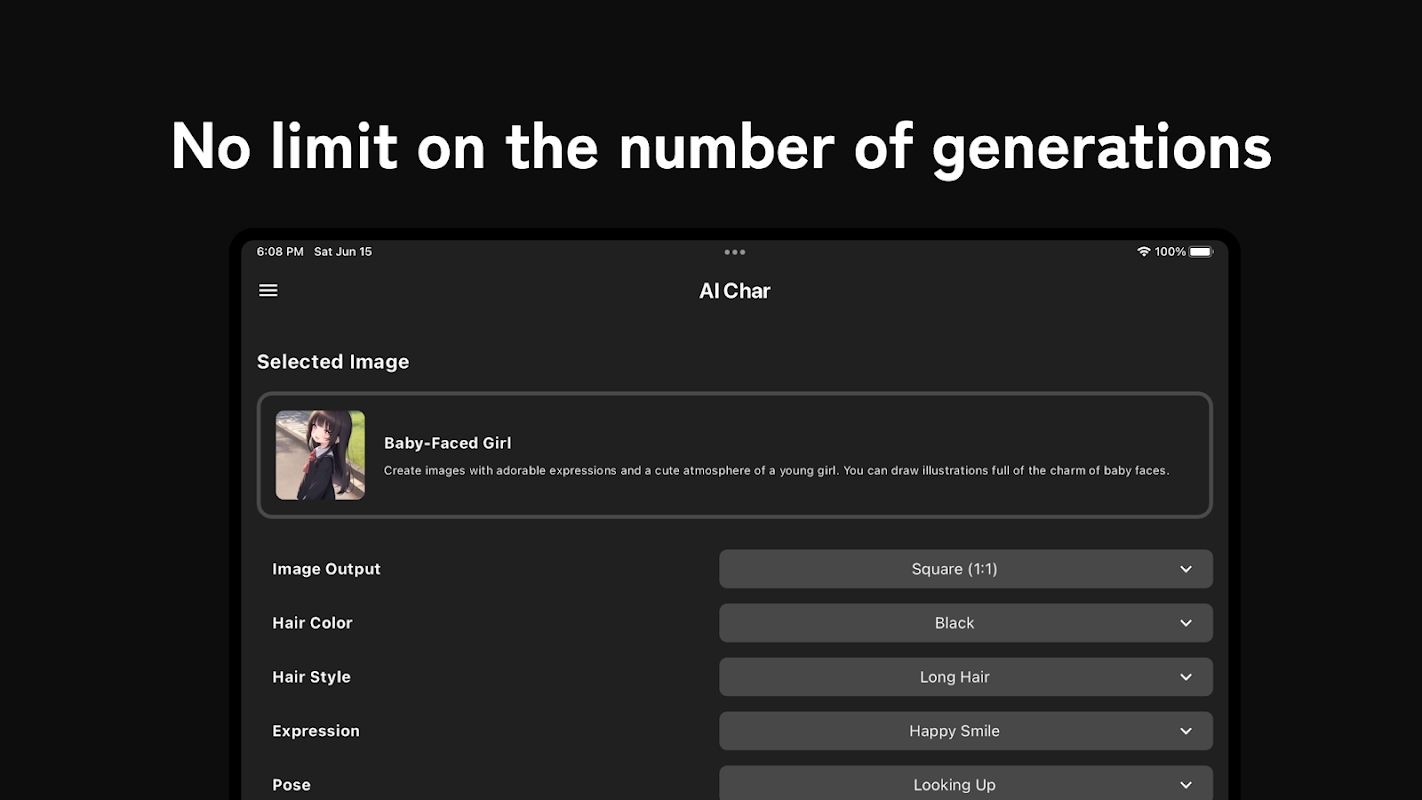Open the Black hair color dropdown
The width and height of the screenshot is (1422, 800).
(x=953, y=623)
